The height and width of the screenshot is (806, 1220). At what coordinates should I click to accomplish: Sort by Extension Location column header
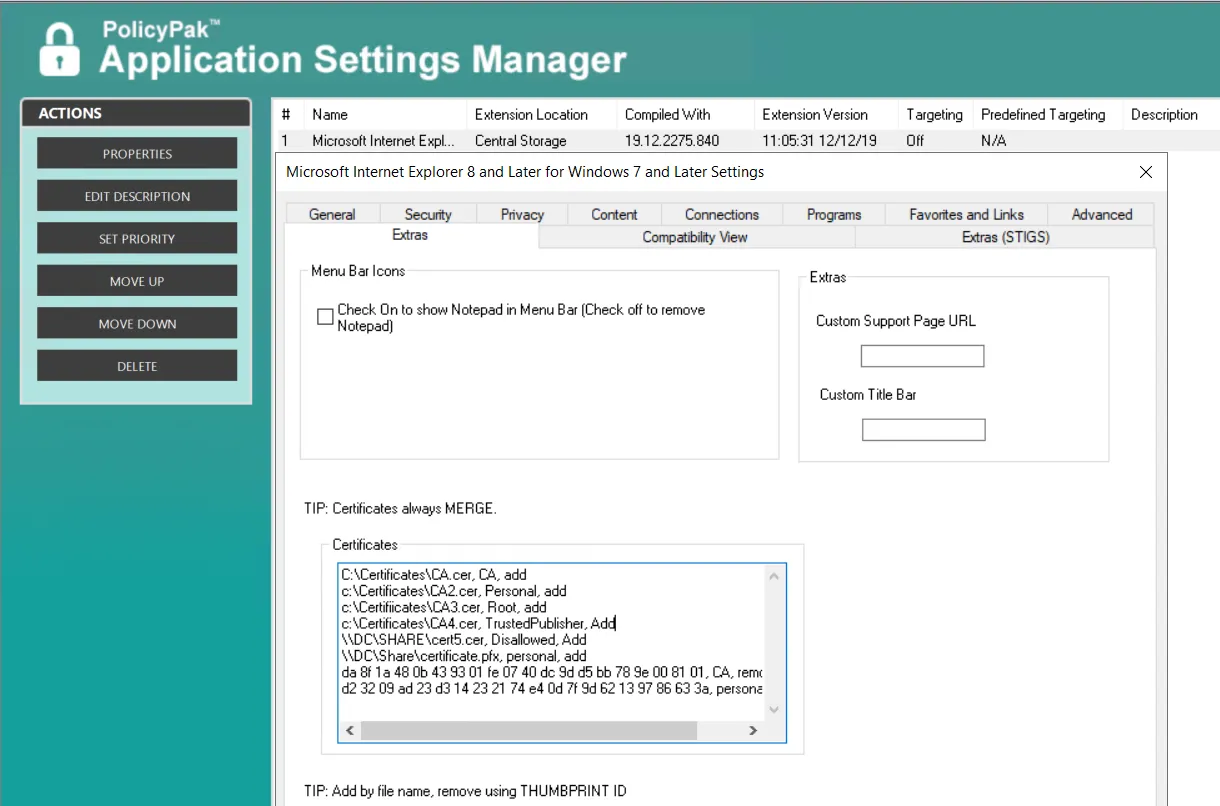542,114
